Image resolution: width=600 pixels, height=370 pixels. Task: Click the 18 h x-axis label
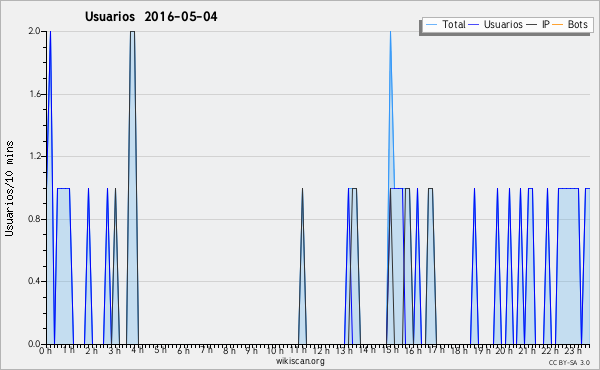[459, 351]
